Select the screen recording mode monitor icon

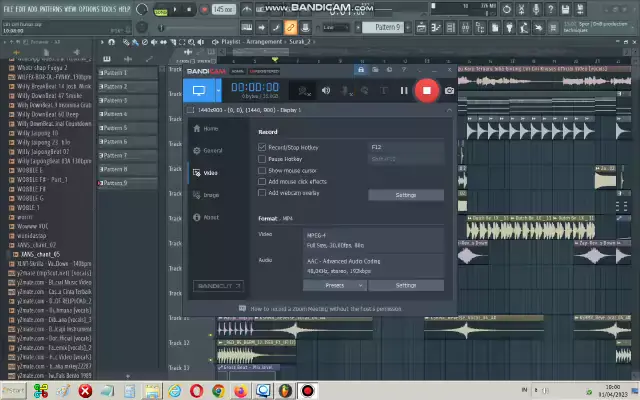pyautogui.click(x=197, y=90)
